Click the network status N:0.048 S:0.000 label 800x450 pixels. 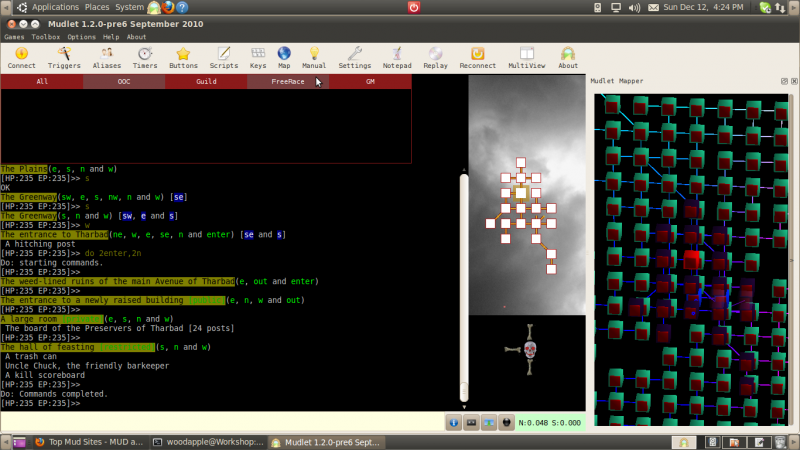(550, 423)
